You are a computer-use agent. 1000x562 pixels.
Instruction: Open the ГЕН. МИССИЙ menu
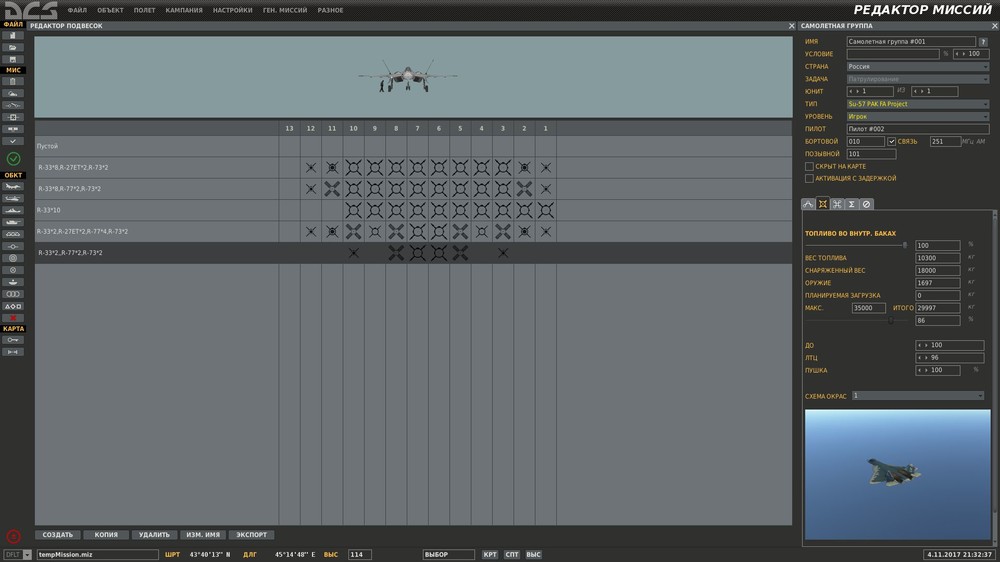(x=285, y=10)
